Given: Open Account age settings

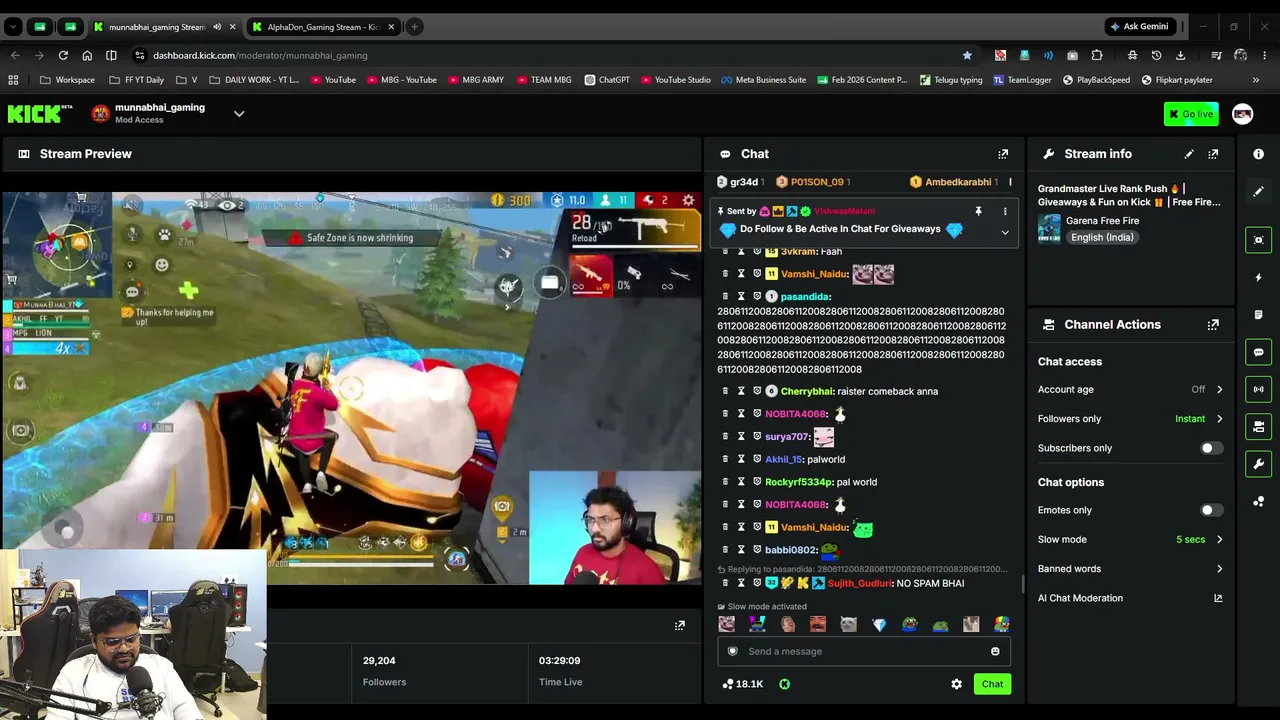Looking at the screenshot, I should (x=1130, y=389).
